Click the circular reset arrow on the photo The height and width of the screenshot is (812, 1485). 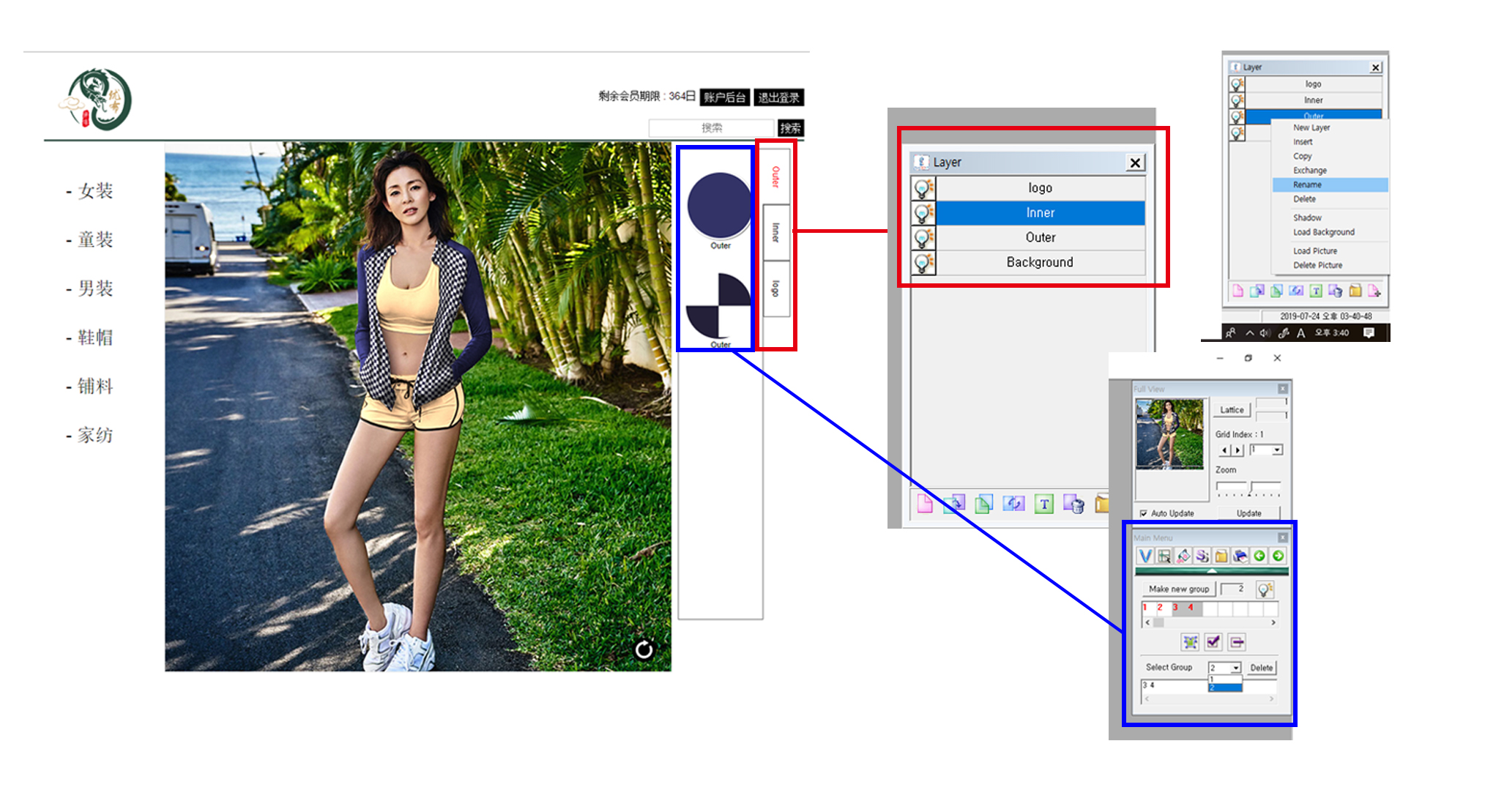[644, 649]
